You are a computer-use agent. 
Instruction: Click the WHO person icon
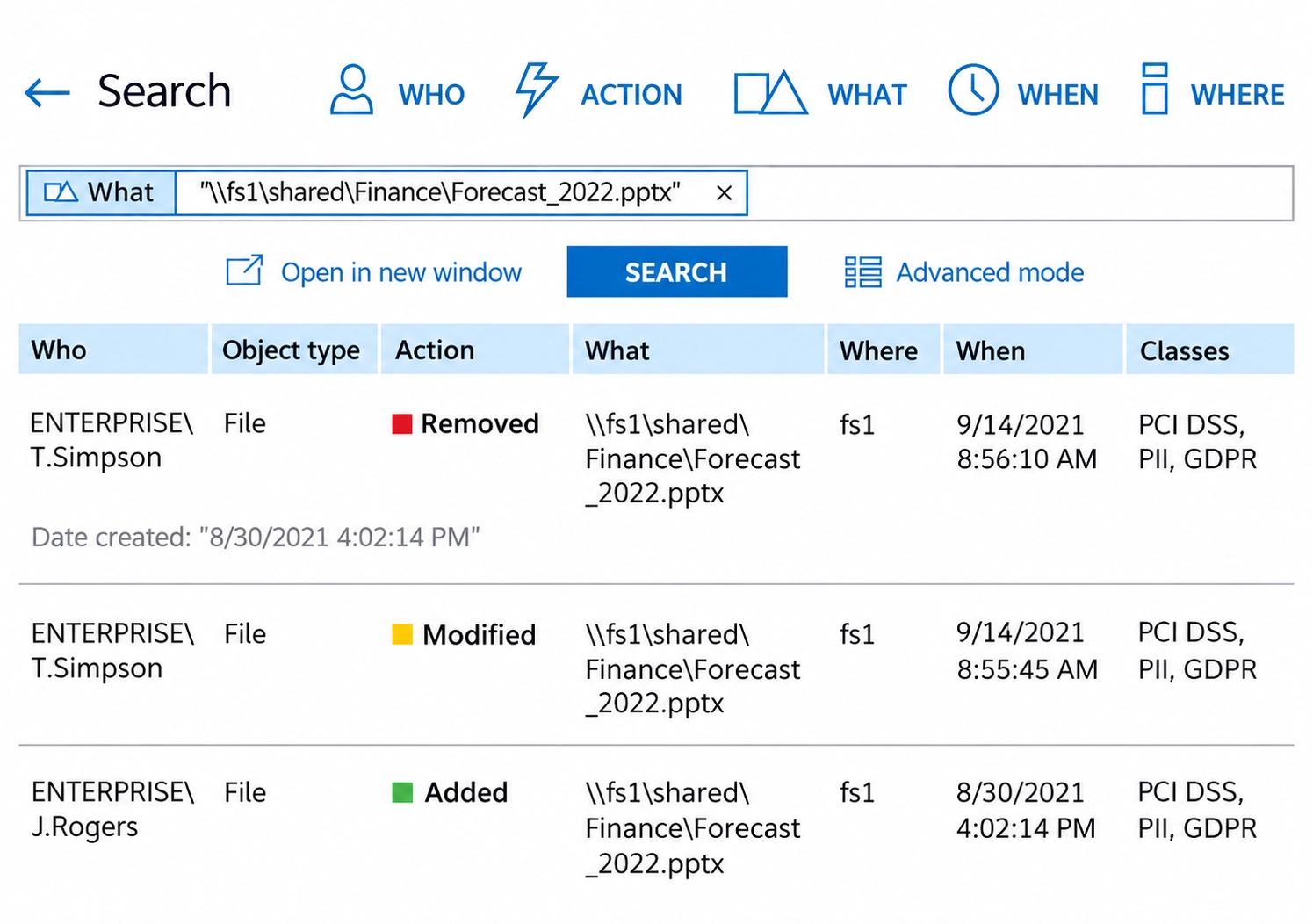pyautogui.click(x=351, y=90)
